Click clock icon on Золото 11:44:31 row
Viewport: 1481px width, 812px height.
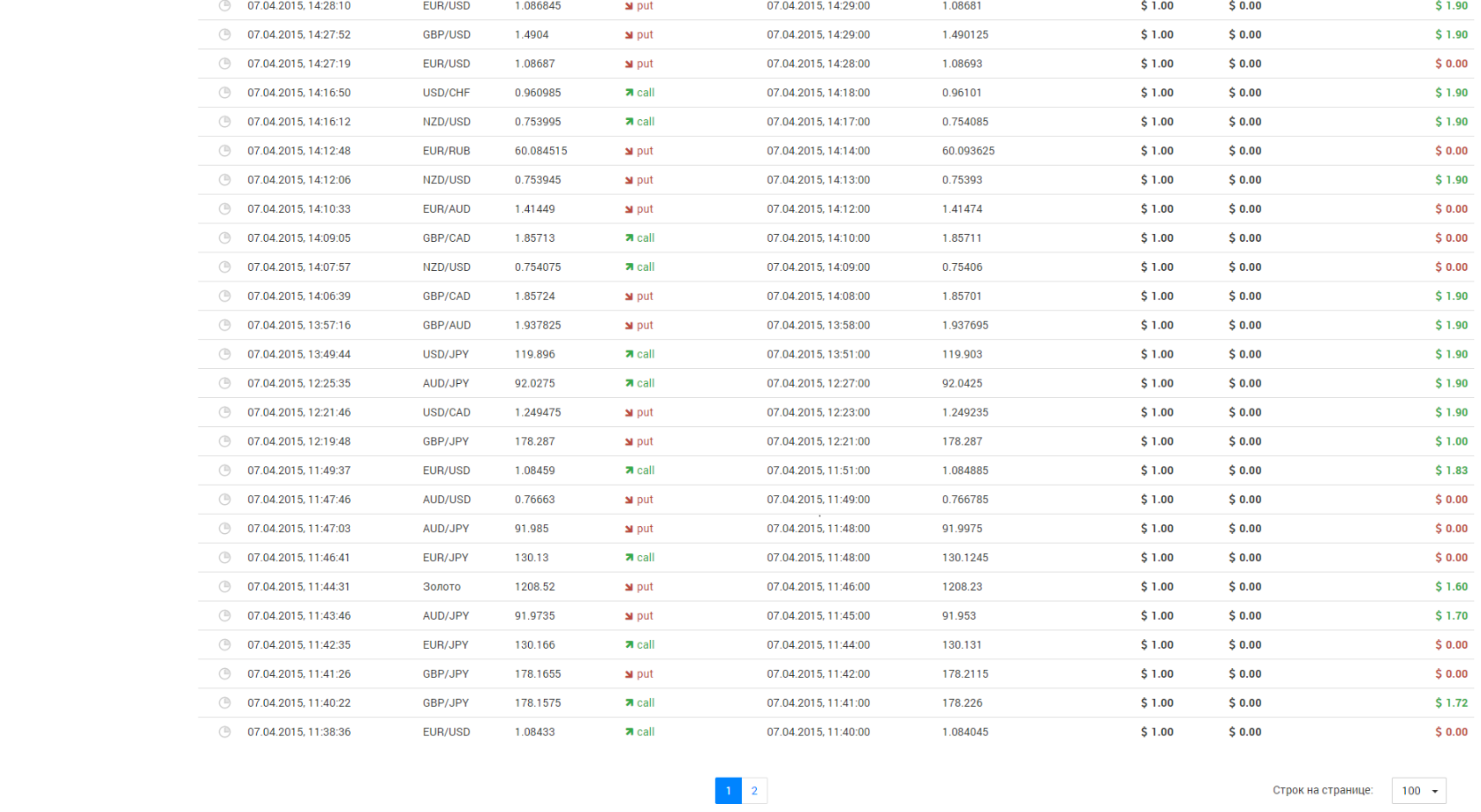point(224,587)
